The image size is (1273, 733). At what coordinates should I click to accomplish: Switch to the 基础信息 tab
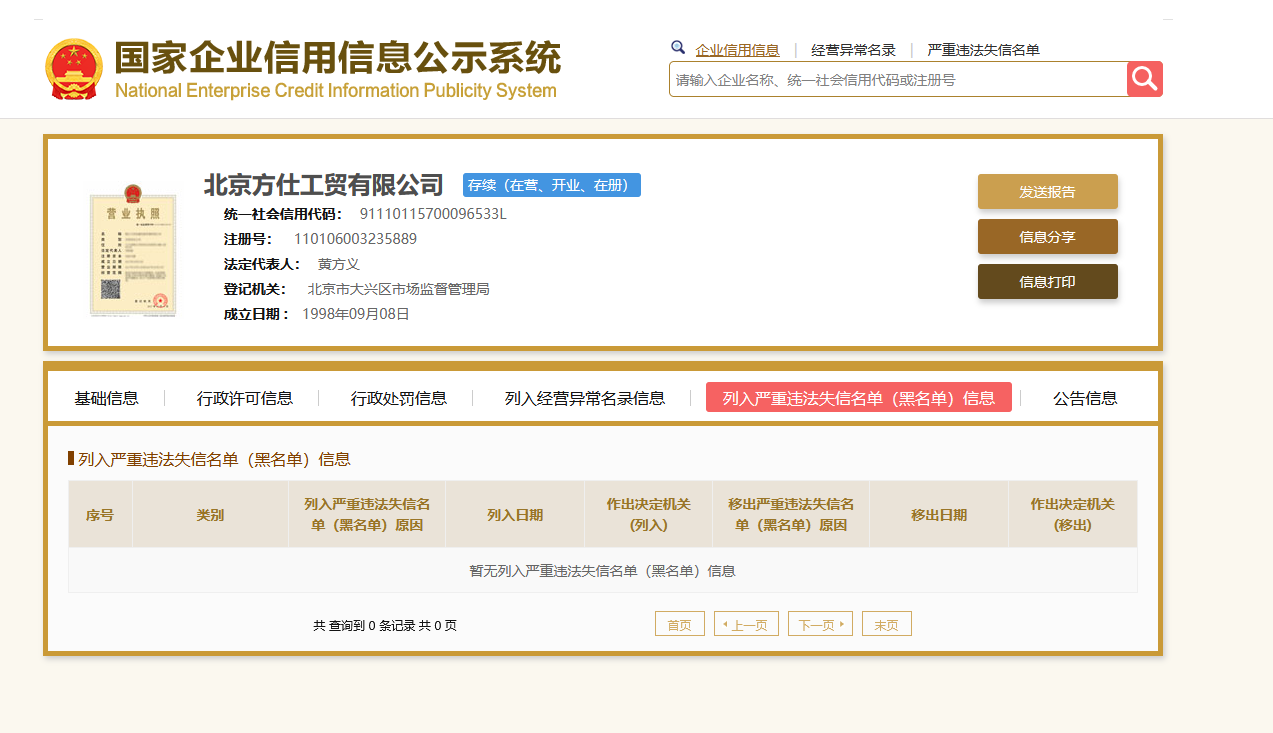coord(106,398)
